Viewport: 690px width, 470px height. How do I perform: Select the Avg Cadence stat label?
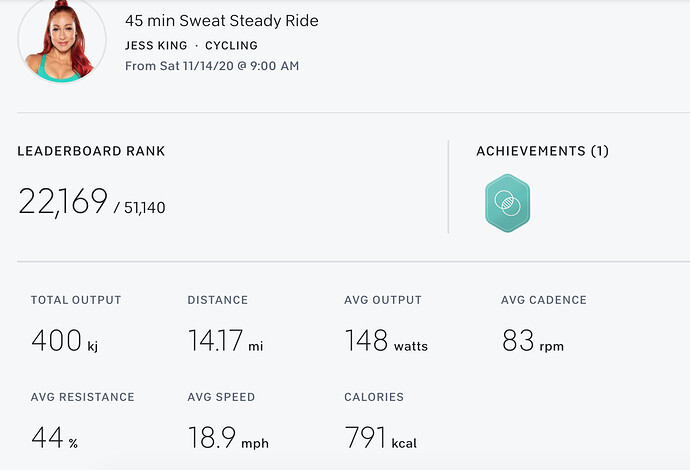tap(544, 299)
